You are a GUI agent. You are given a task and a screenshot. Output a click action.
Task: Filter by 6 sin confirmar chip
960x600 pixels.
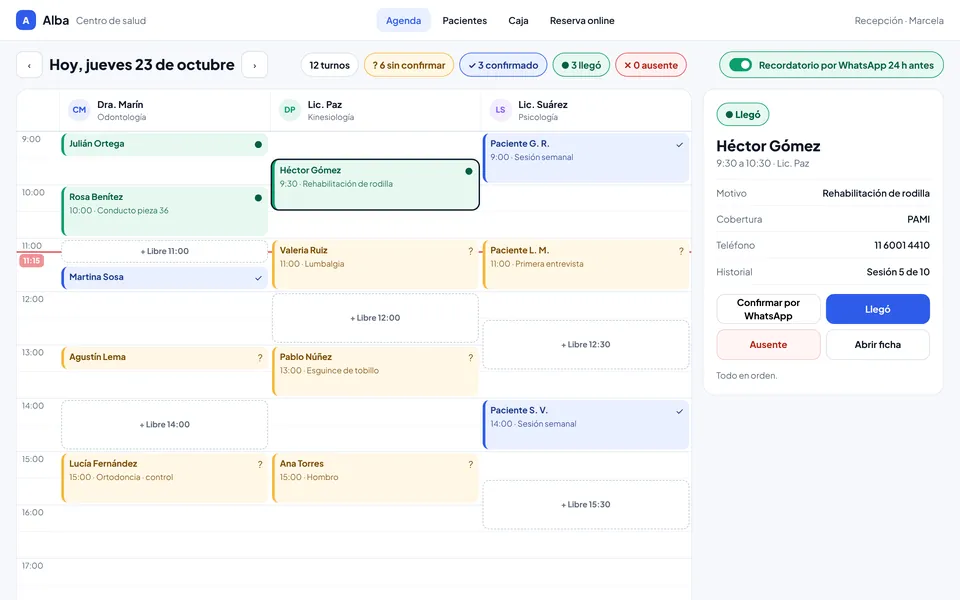409,65
